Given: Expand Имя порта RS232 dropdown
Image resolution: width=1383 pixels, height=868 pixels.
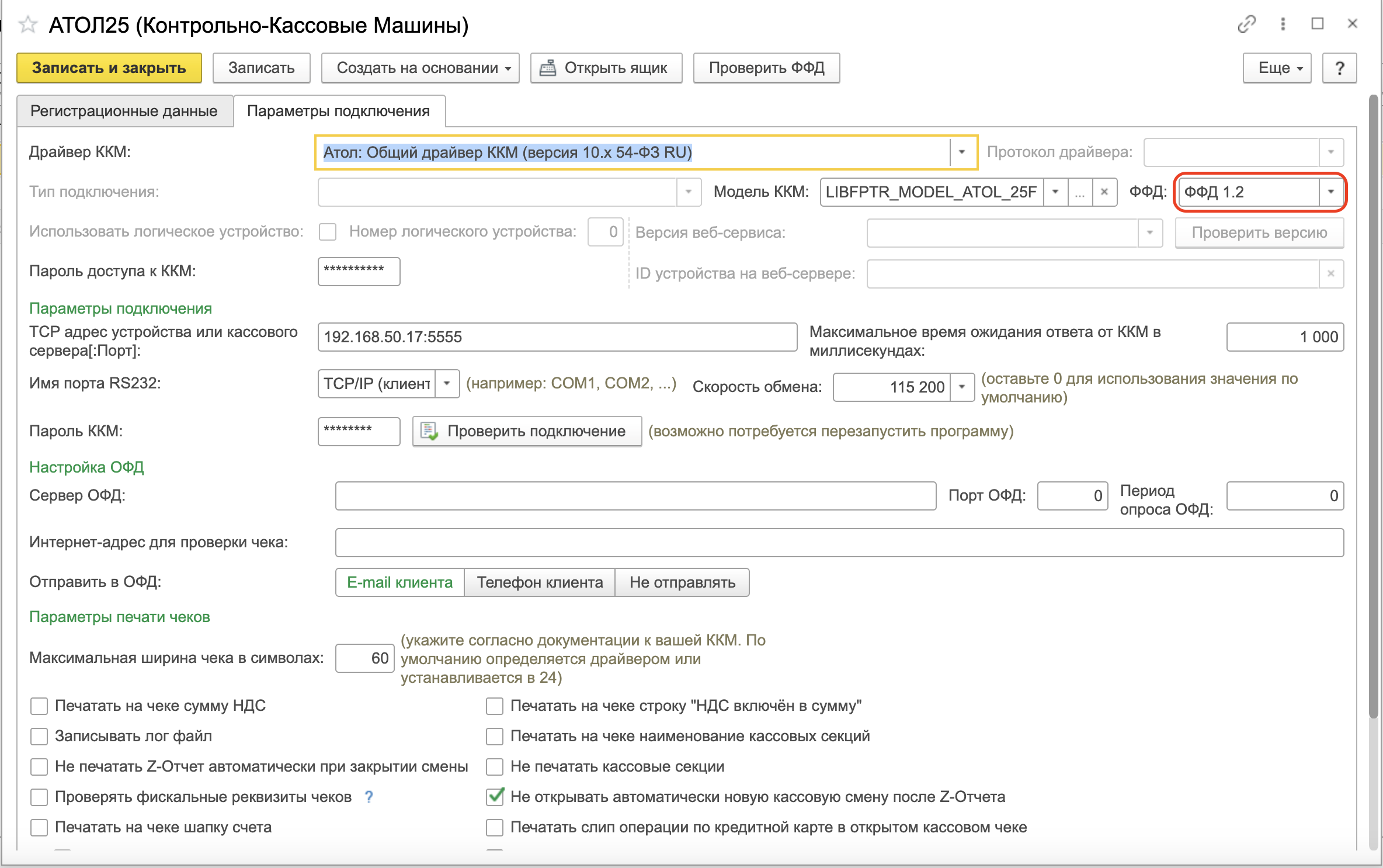Looking at the screenshot, I should tap(447, 384).
